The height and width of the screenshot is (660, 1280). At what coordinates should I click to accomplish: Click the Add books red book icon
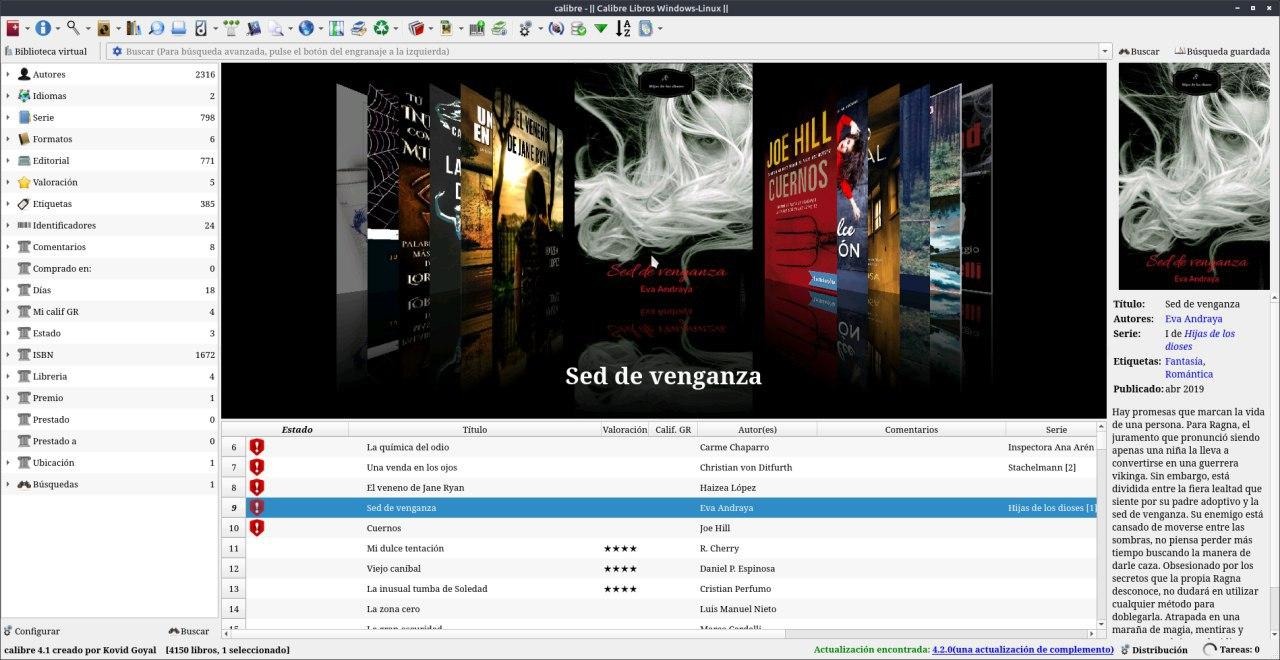point(13,29)
